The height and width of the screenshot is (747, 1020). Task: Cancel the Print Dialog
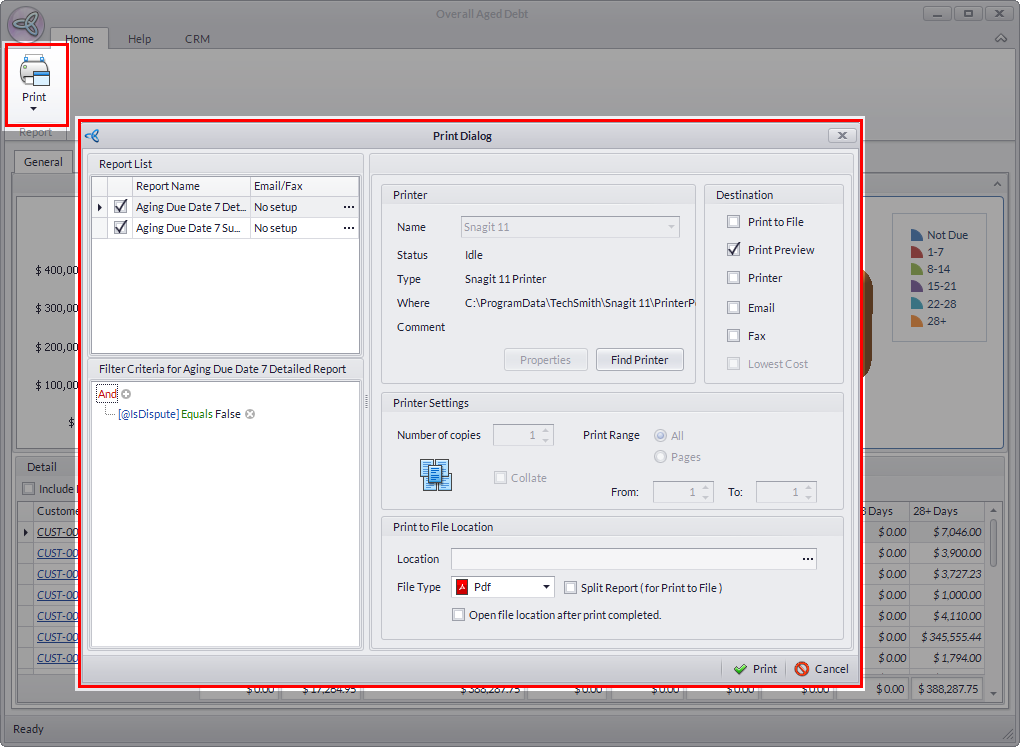tap(822, 669)
